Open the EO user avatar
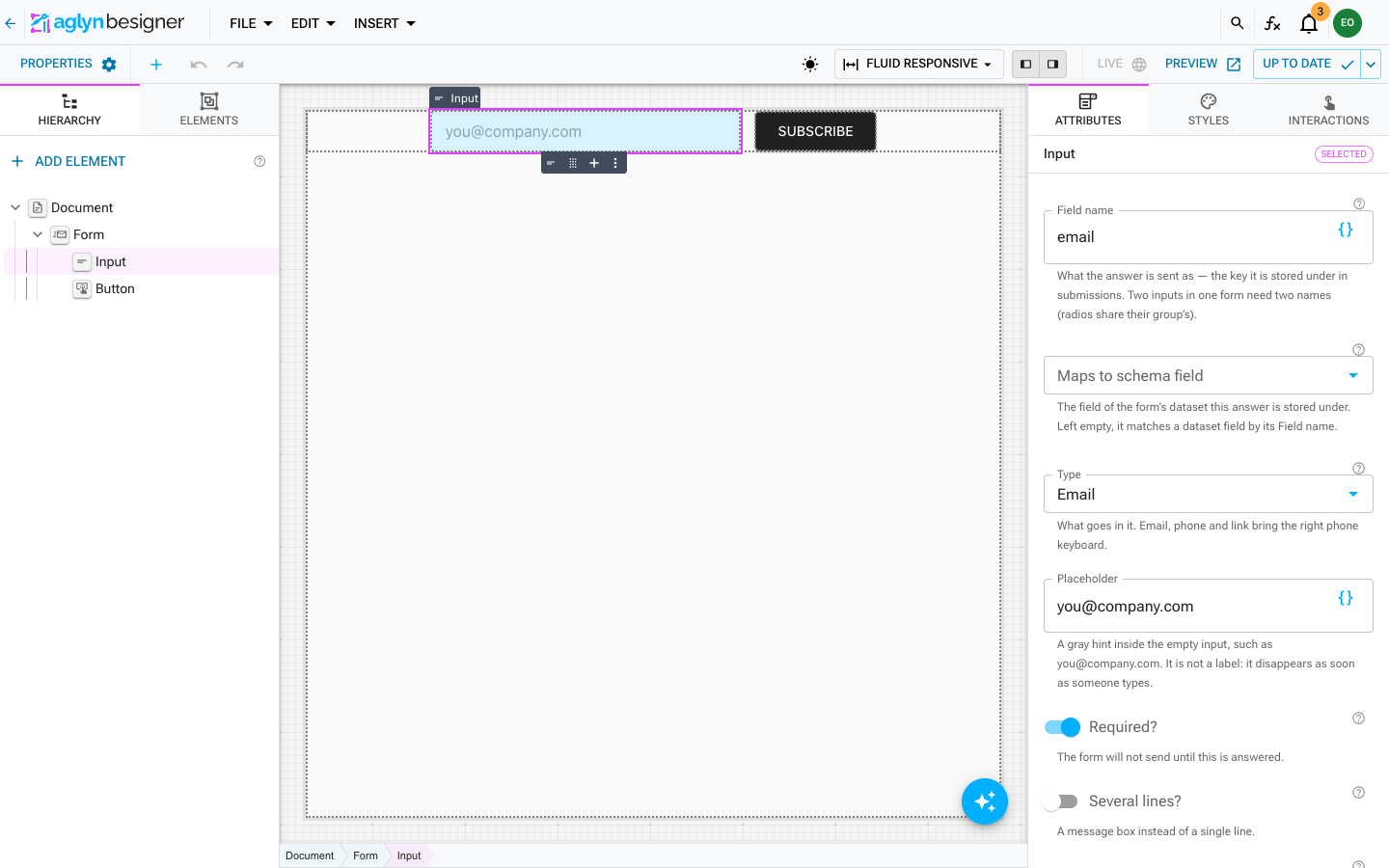The height and width of the screenshot is (868, 1389). coord(1348,23)
